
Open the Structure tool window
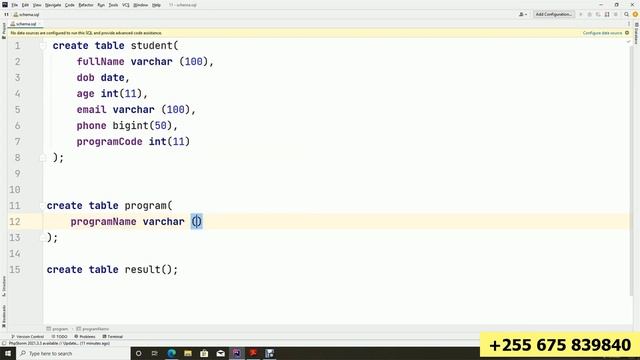coord(4,286)
